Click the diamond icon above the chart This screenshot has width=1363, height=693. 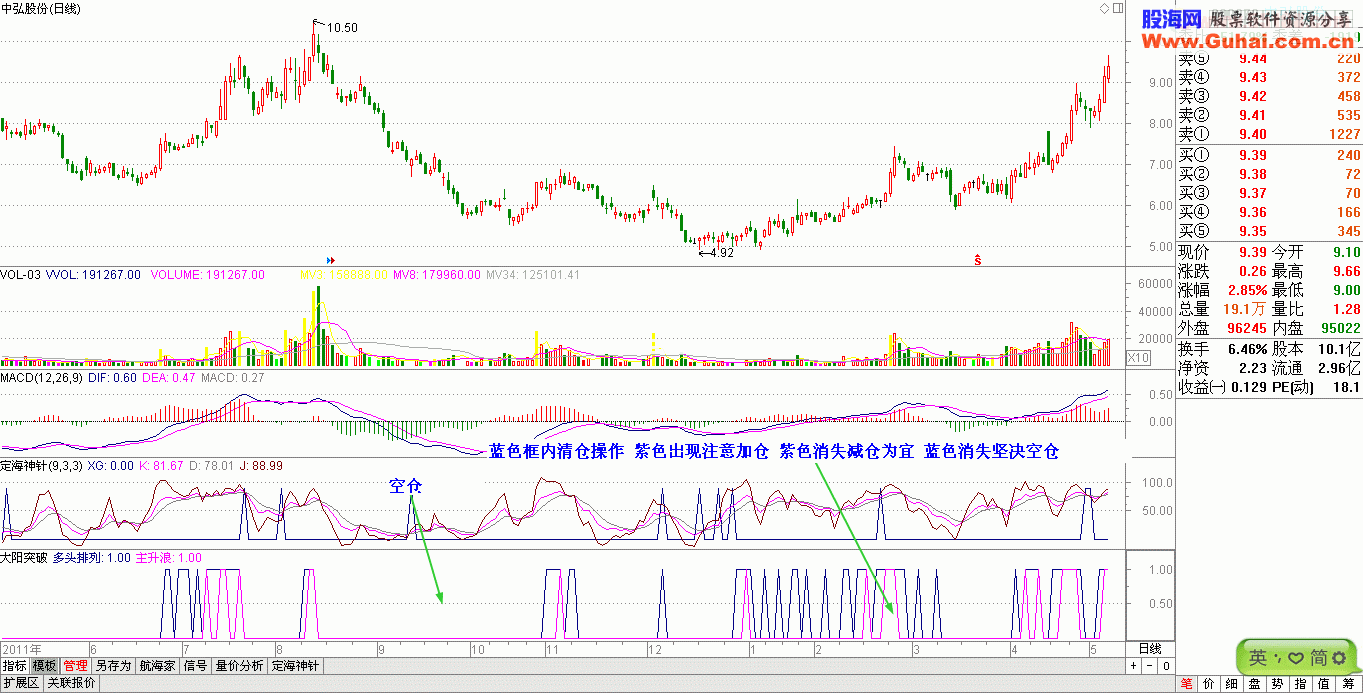pos(1104,8)
